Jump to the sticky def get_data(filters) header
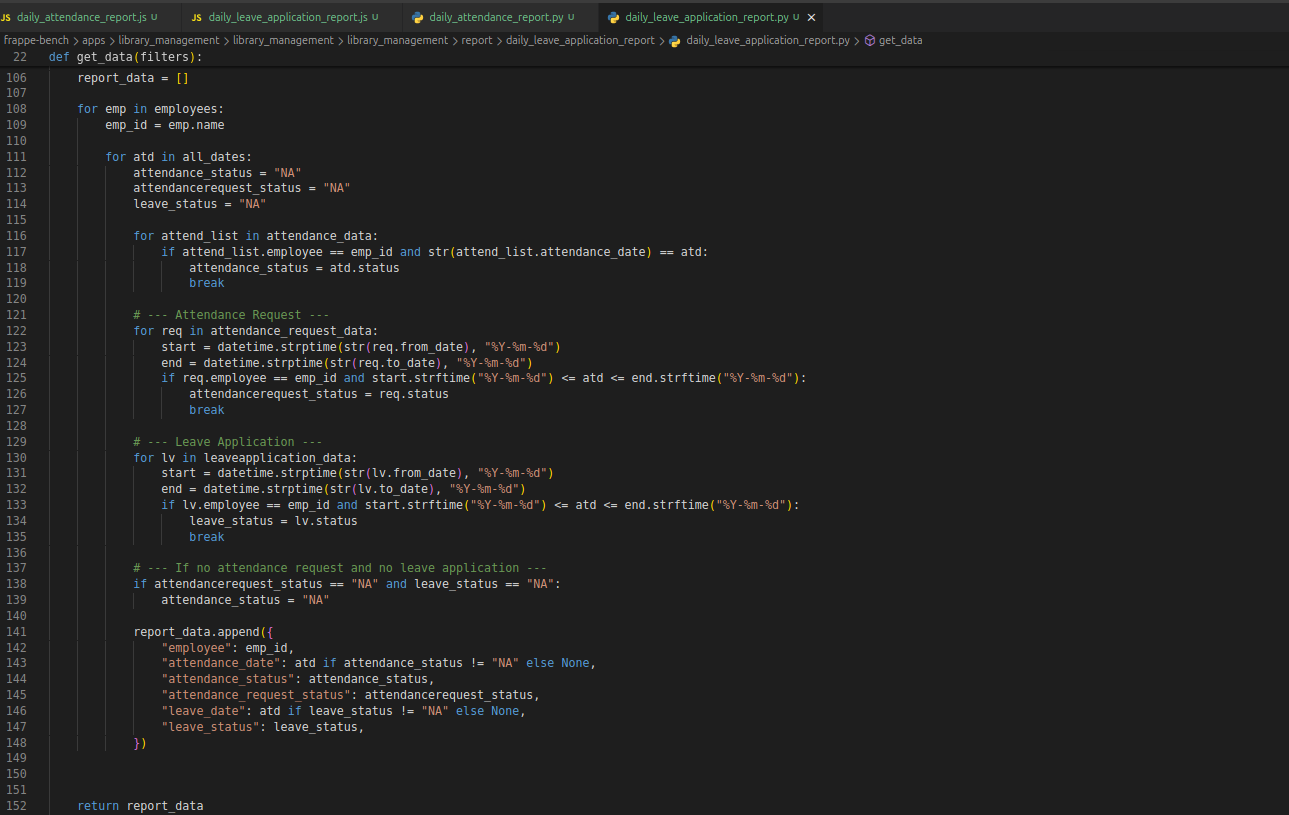The image size is (1289, 815). pos(125,57)
